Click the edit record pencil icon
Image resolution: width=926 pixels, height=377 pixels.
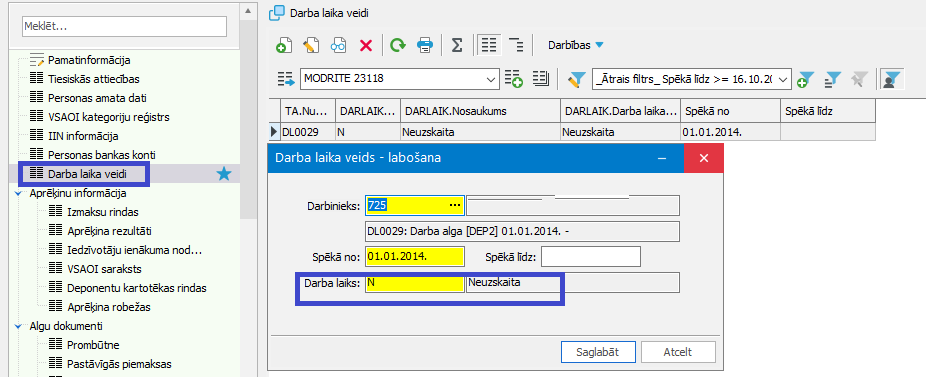(311, 46)
